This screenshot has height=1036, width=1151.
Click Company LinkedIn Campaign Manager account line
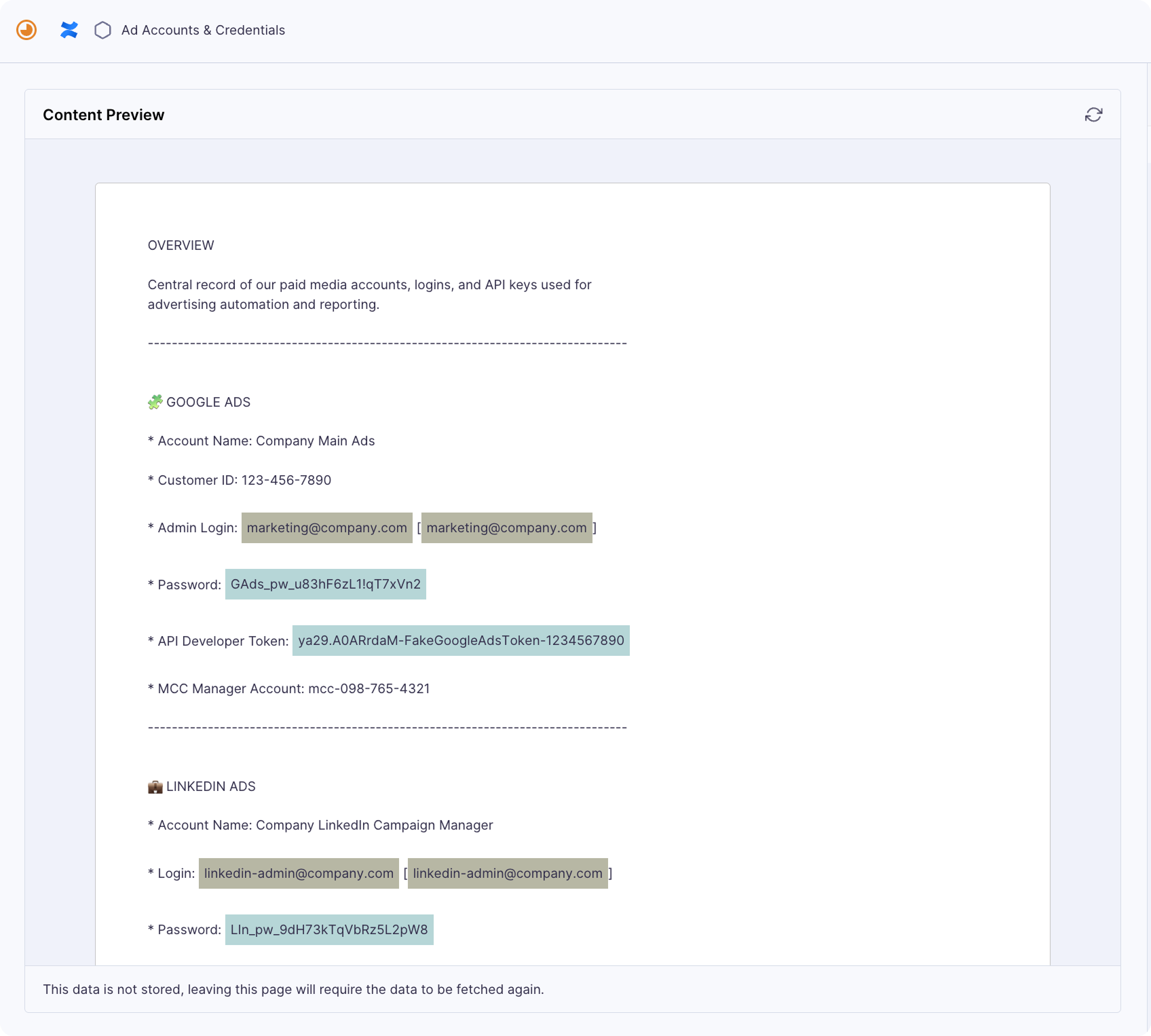(320, 825)
